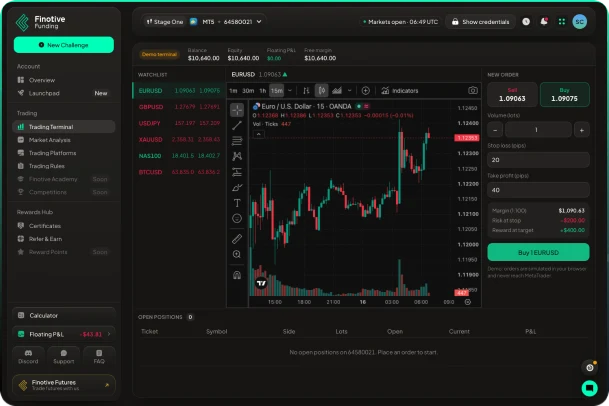The image size is (609, 406).
Task: Open the emoji and icons tool
Action: click(237, 218)
